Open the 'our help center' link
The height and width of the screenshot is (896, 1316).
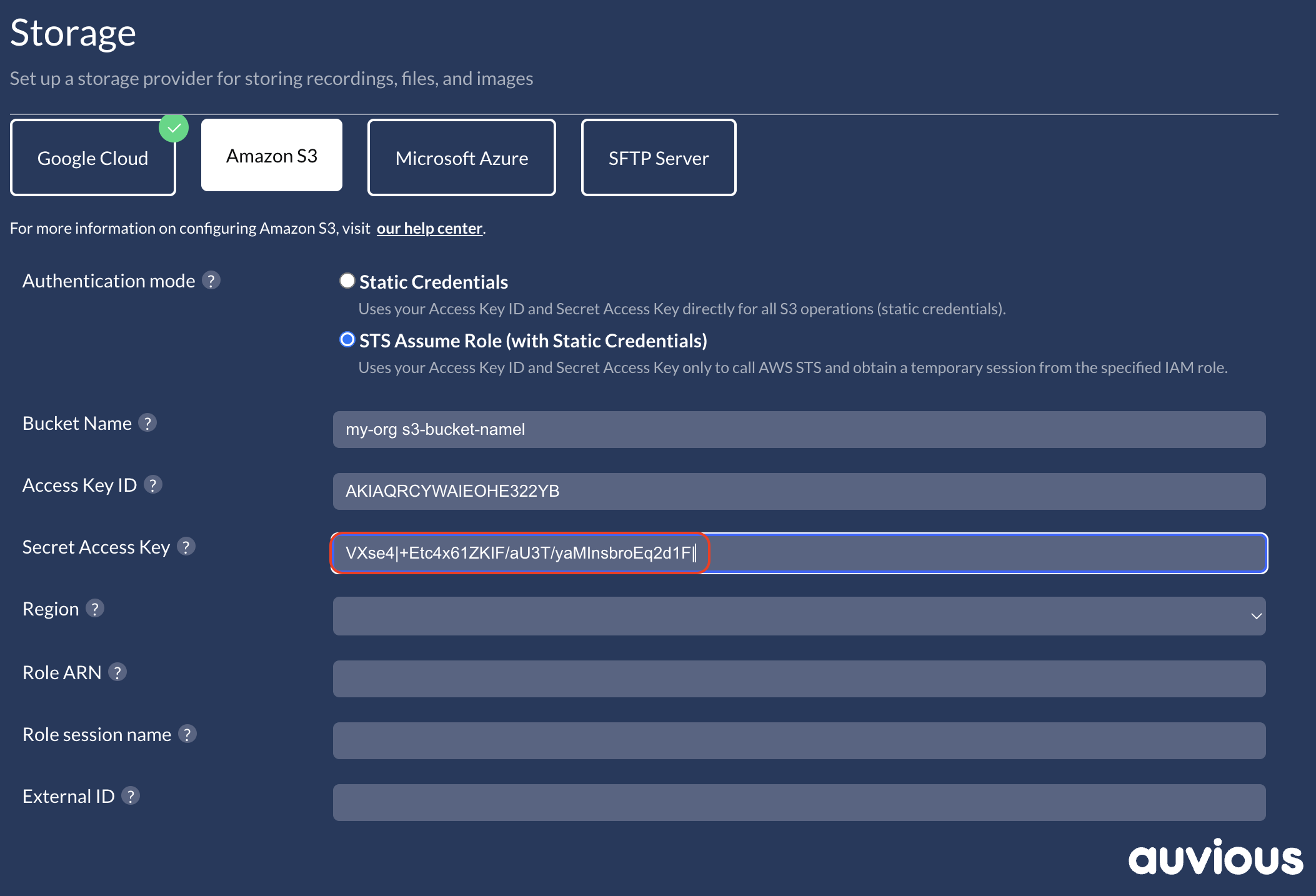[429, 228]
